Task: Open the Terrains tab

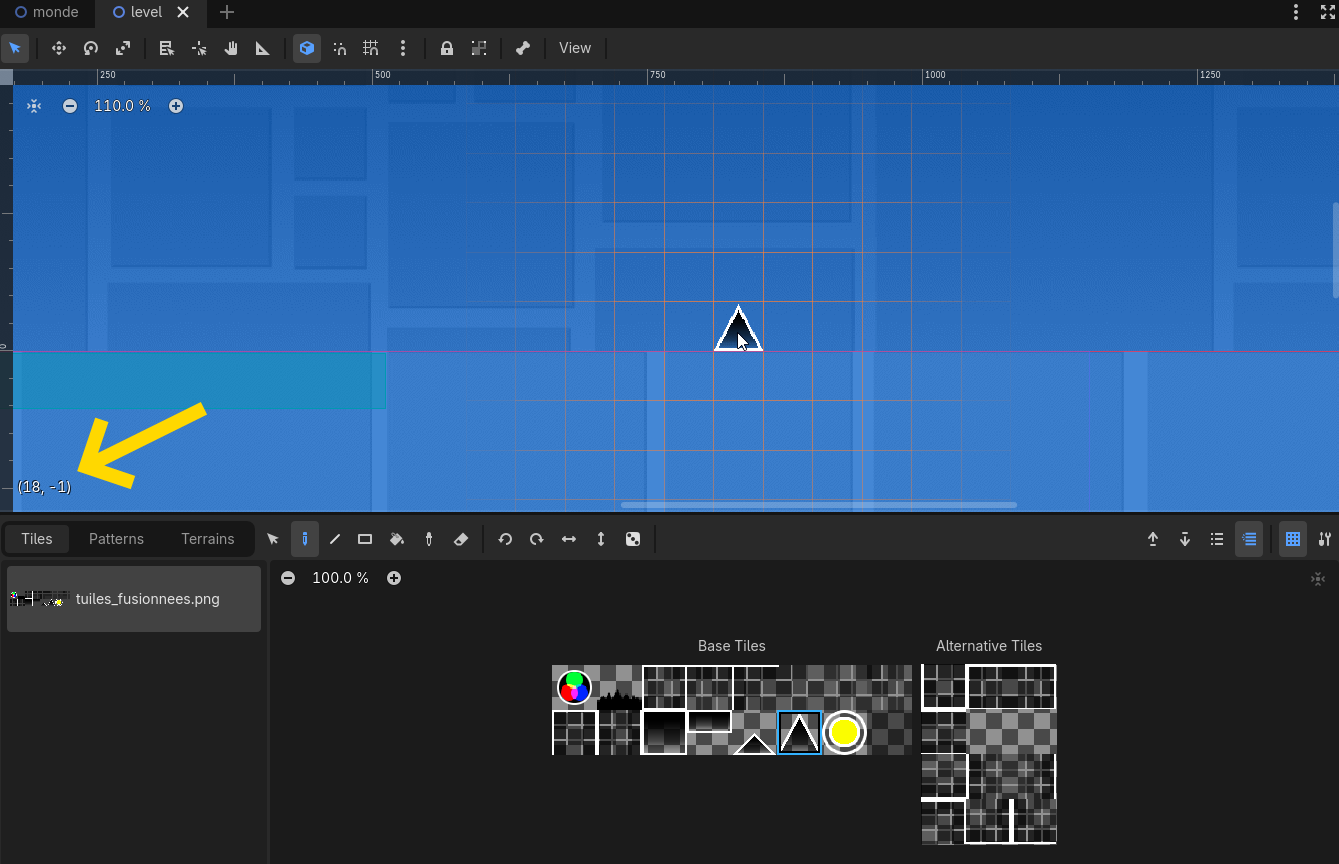Action: 208,539
